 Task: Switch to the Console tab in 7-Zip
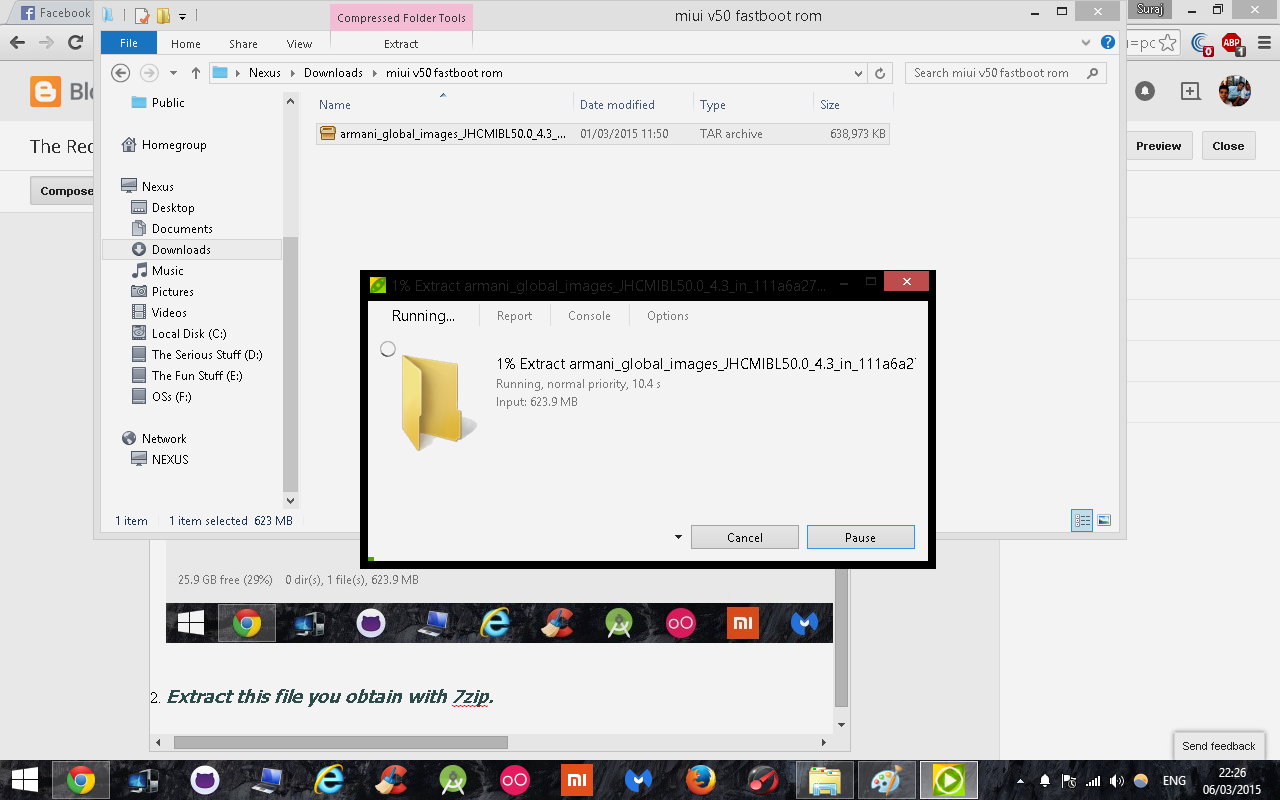tap(589, 316)
